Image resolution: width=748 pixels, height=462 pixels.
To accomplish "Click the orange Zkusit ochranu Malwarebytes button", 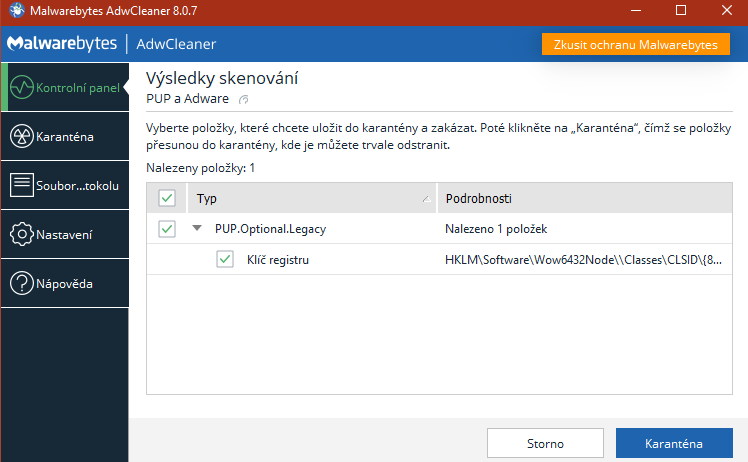I will 636,45.
